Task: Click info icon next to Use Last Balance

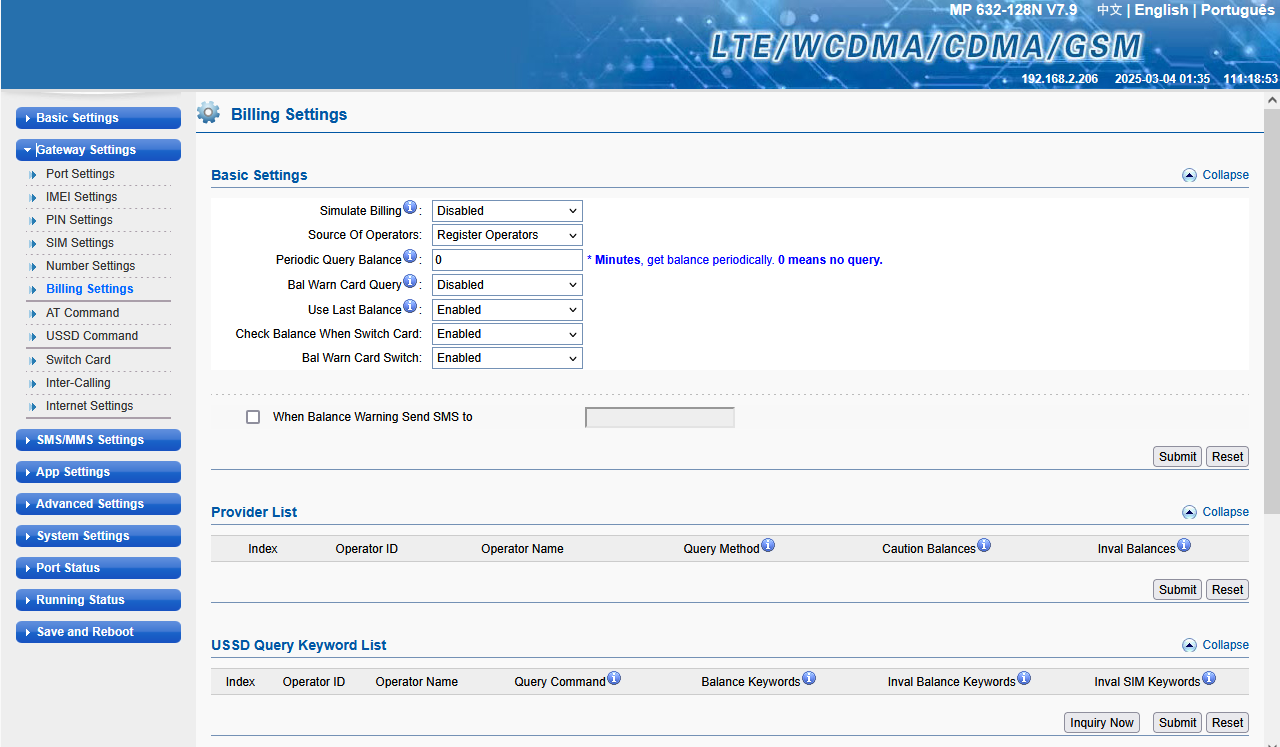Action: pos(409,308)
